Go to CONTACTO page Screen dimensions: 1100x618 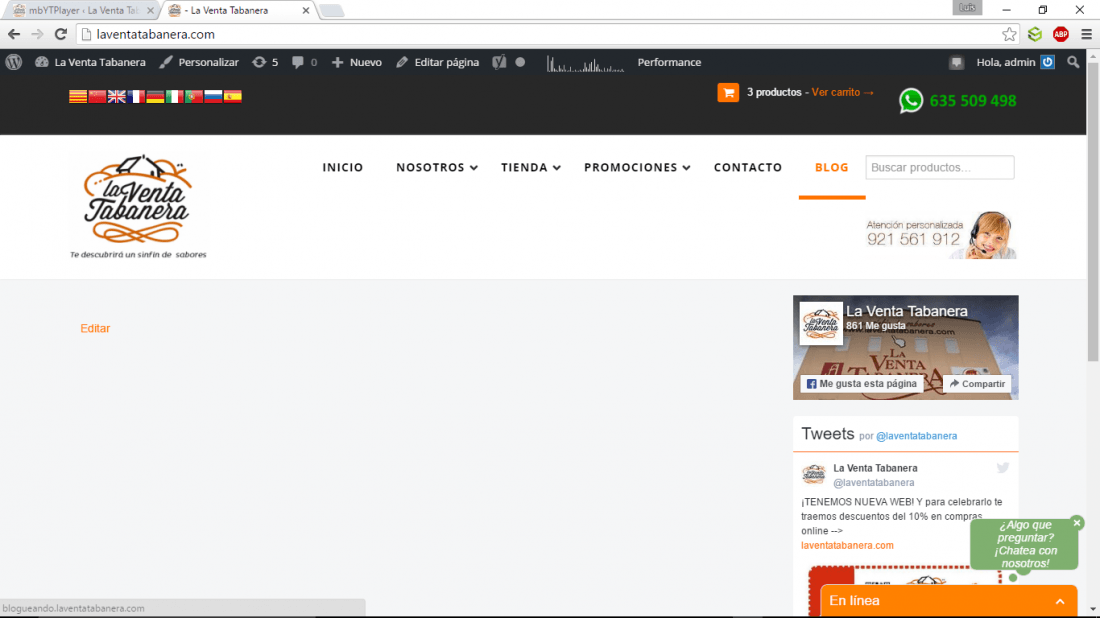[748, 167]
